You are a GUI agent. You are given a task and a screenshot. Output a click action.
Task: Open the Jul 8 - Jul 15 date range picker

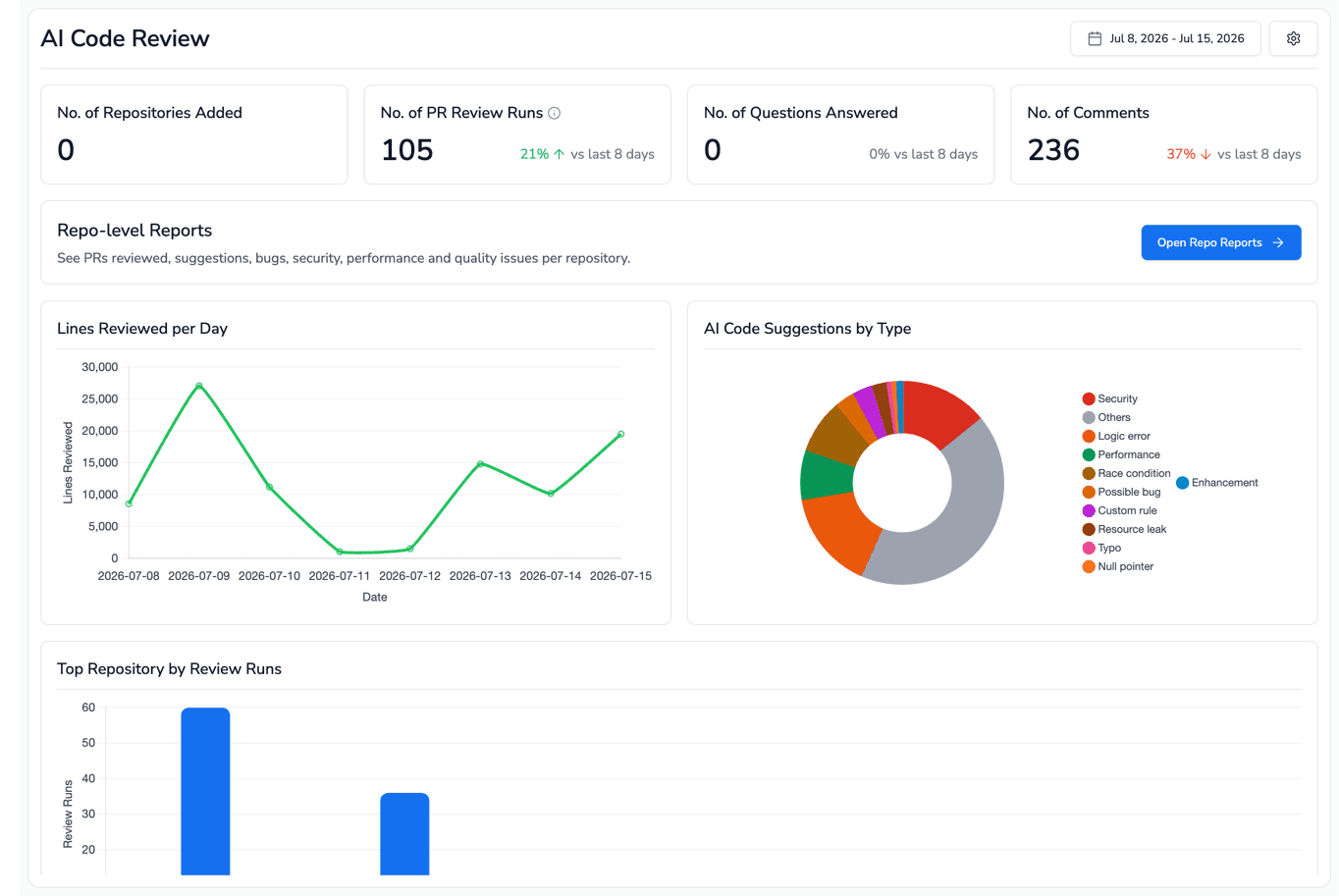(x=1165, y=38)
